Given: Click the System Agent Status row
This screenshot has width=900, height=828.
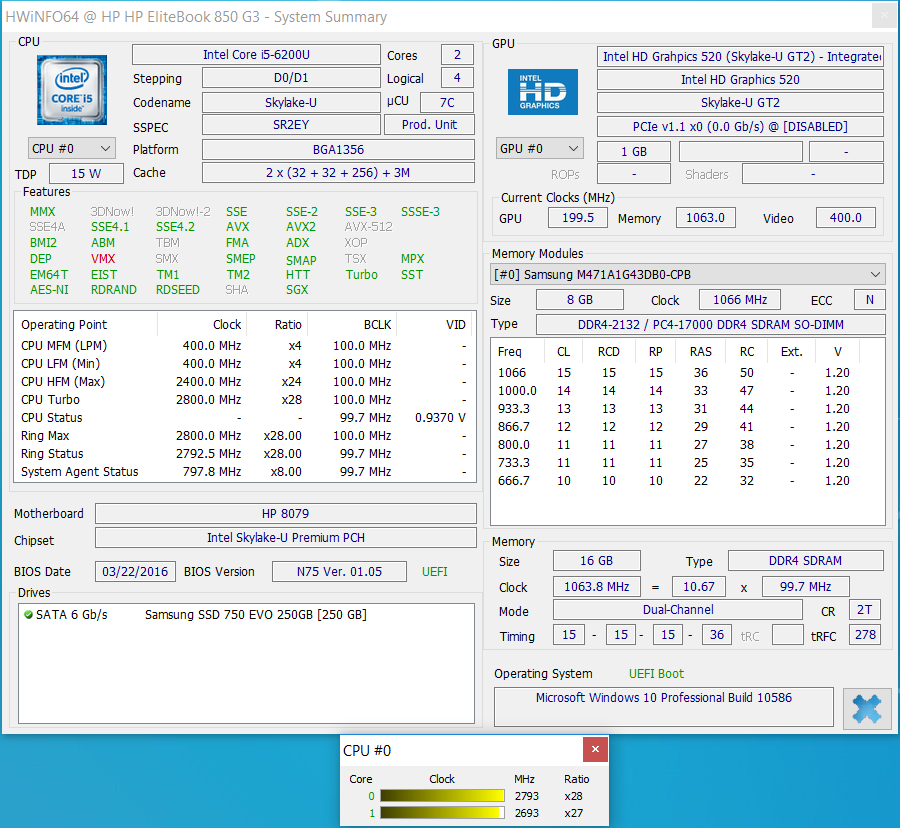Looking at the screenshot, I should point(245,472).
